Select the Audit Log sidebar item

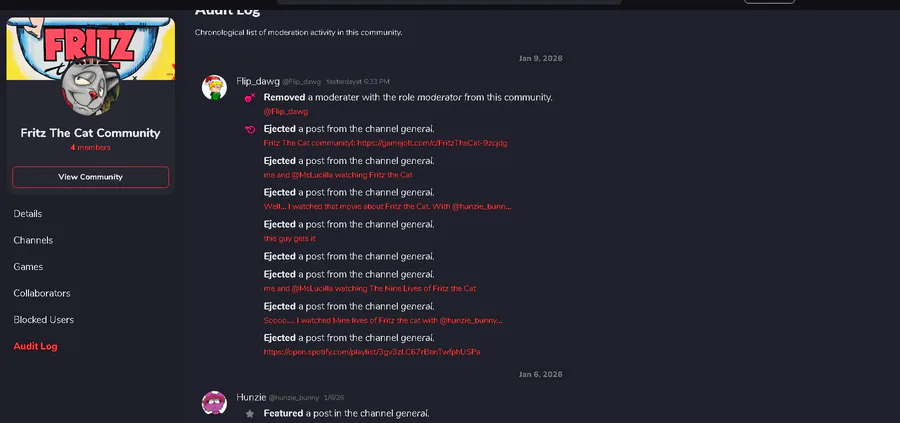point(36,346)
